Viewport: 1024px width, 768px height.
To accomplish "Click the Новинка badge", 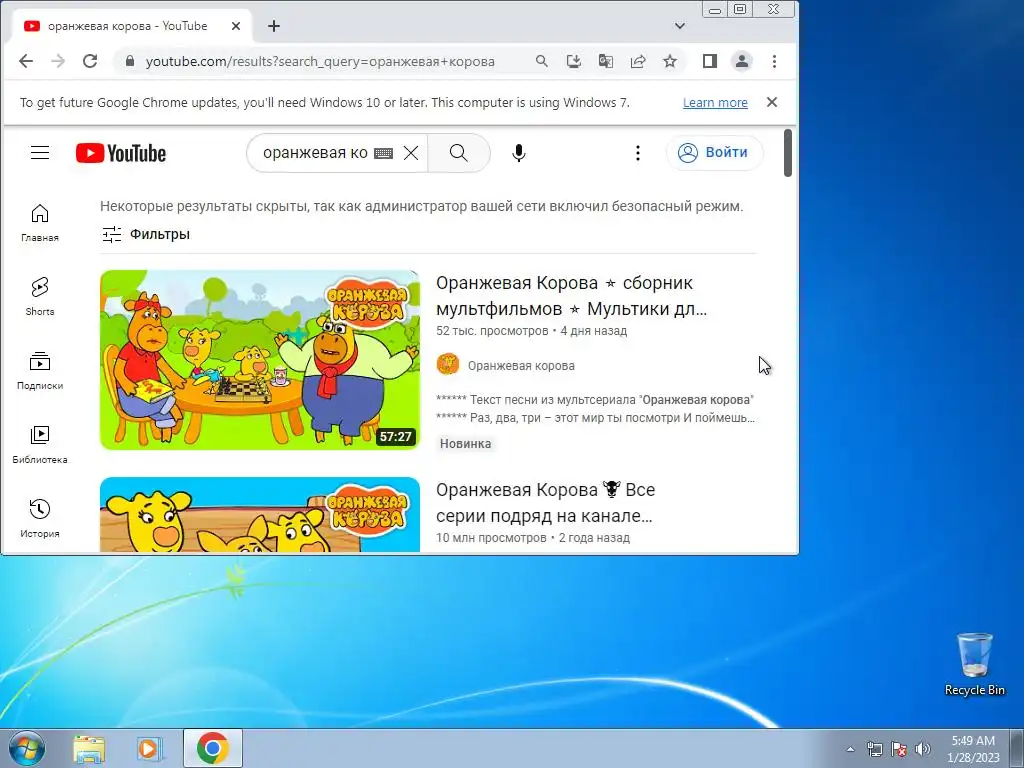I will [465, 443].
